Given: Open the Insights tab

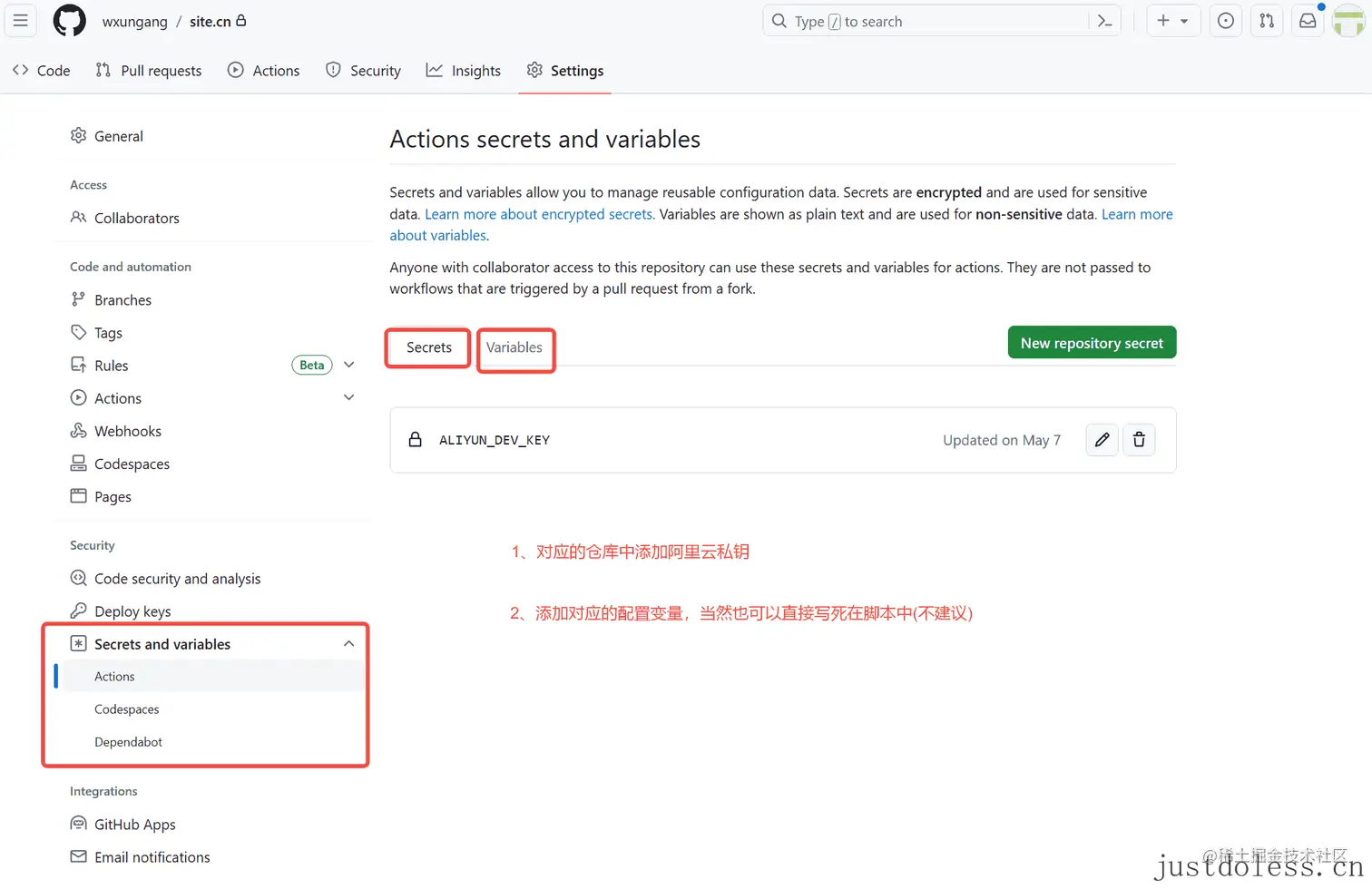Looking at the screenshot, I should click(x=464, y=70).
